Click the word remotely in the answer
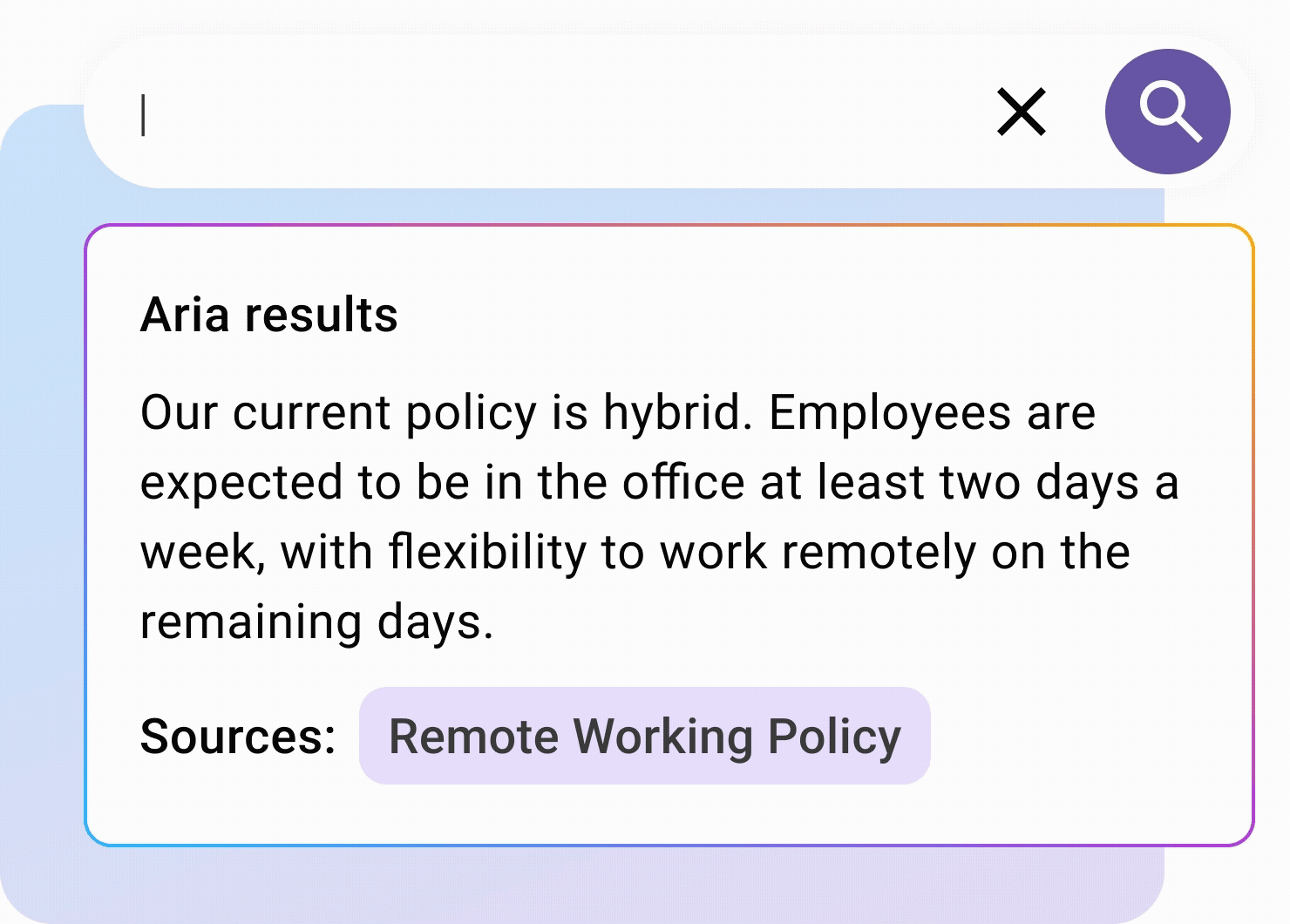Screen dimensions: 1290x924 [x=878, y=552]
